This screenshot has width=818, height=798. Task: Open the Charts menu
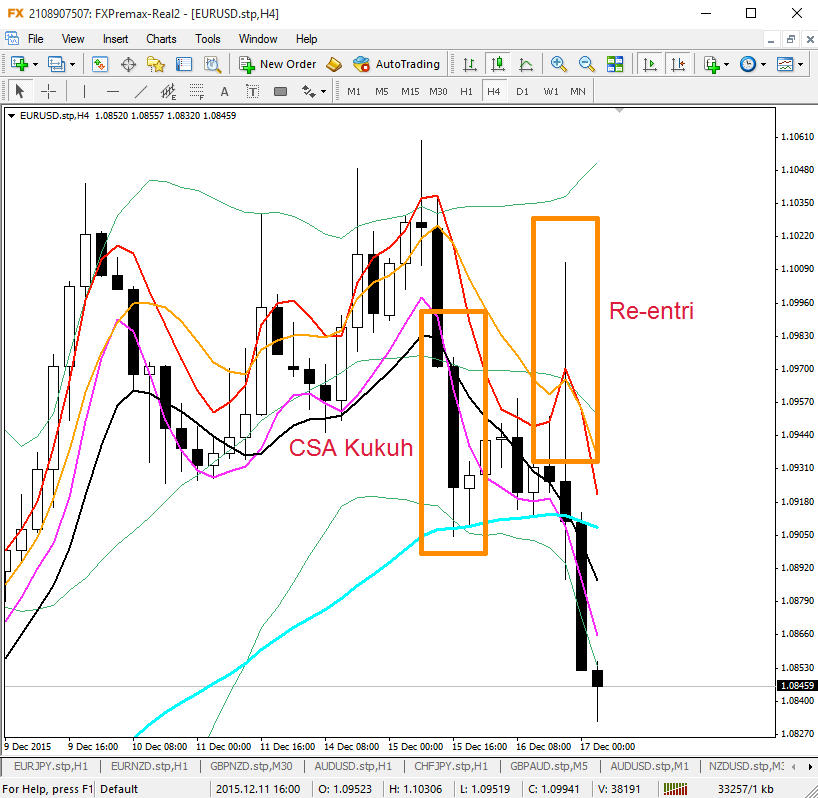coord(161,39)
